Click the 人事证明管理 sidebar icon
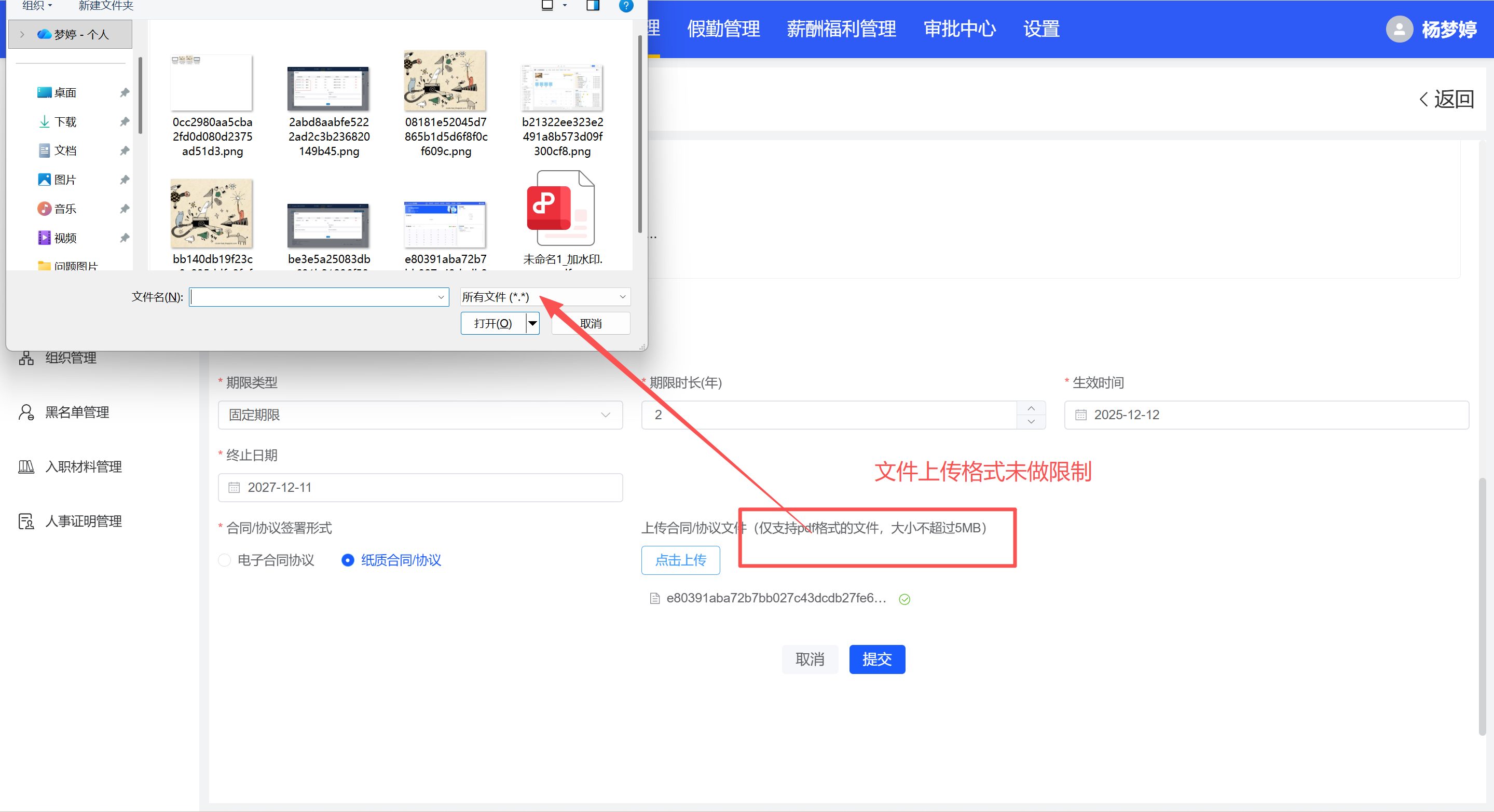This screenshot has width=1494, height=812. [26, 521]
